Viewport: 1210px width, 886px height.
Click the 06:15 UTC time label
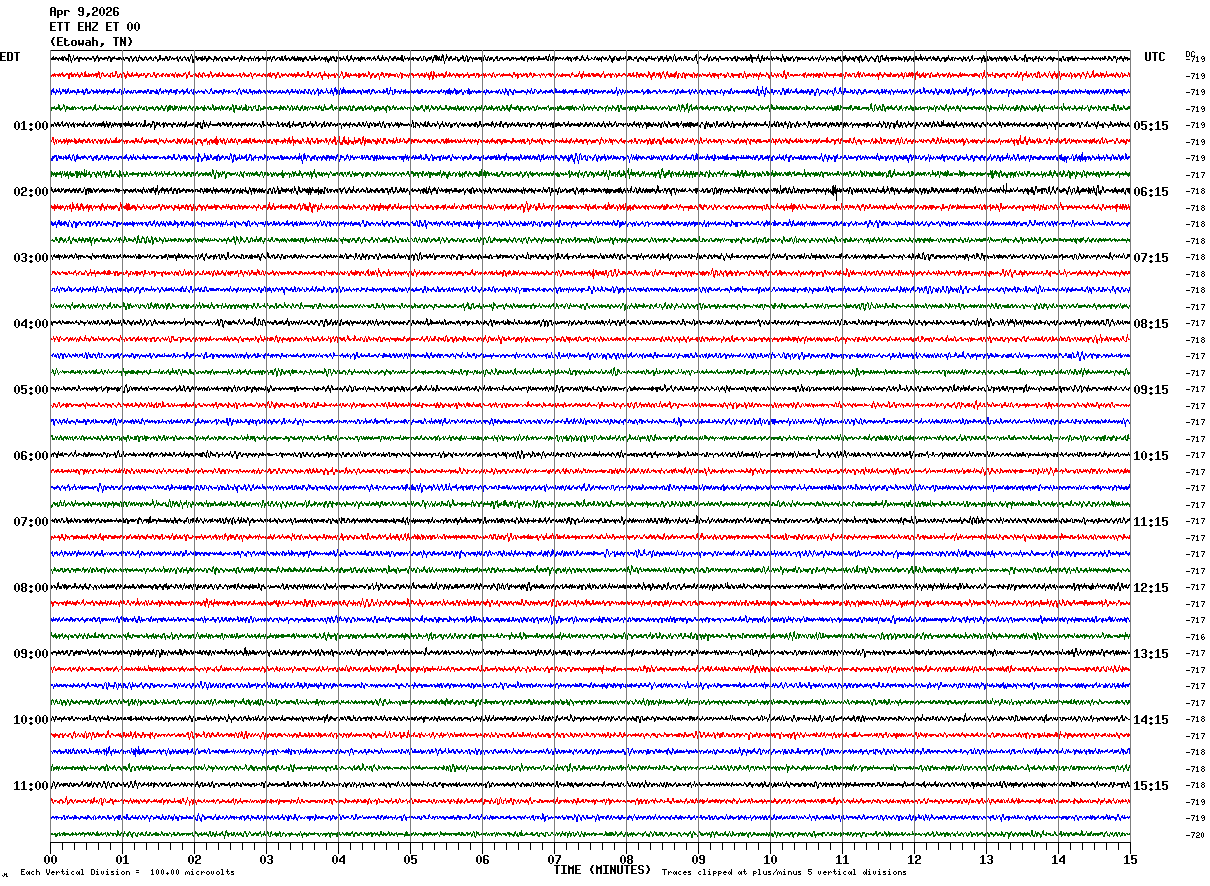pos(1151,192)
